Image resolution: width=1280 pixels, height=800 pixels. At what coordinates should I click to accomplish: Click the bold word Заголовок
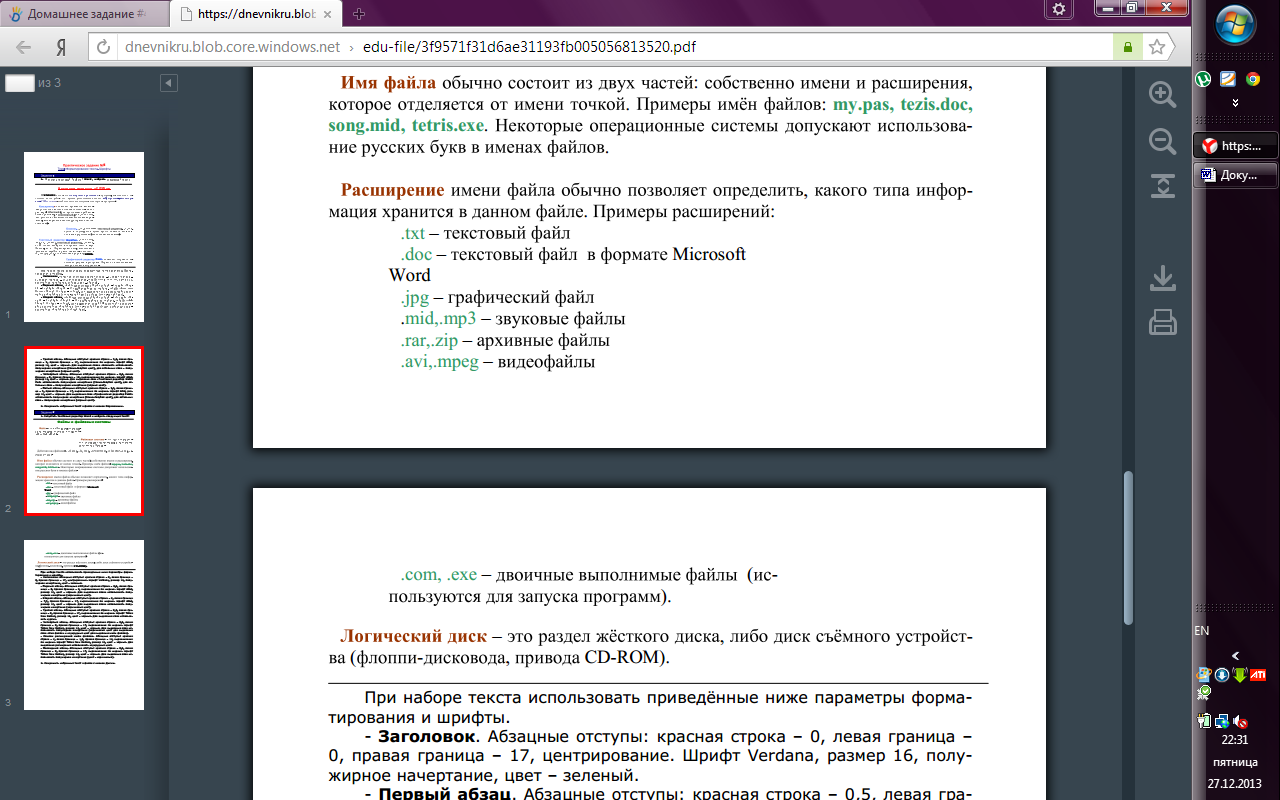[x=428, y=738]
